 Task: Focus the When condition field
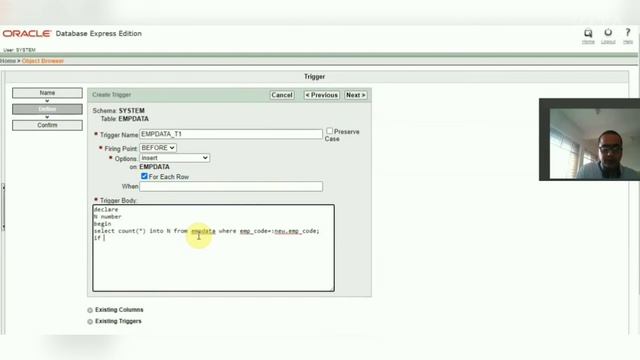[231, 187]
